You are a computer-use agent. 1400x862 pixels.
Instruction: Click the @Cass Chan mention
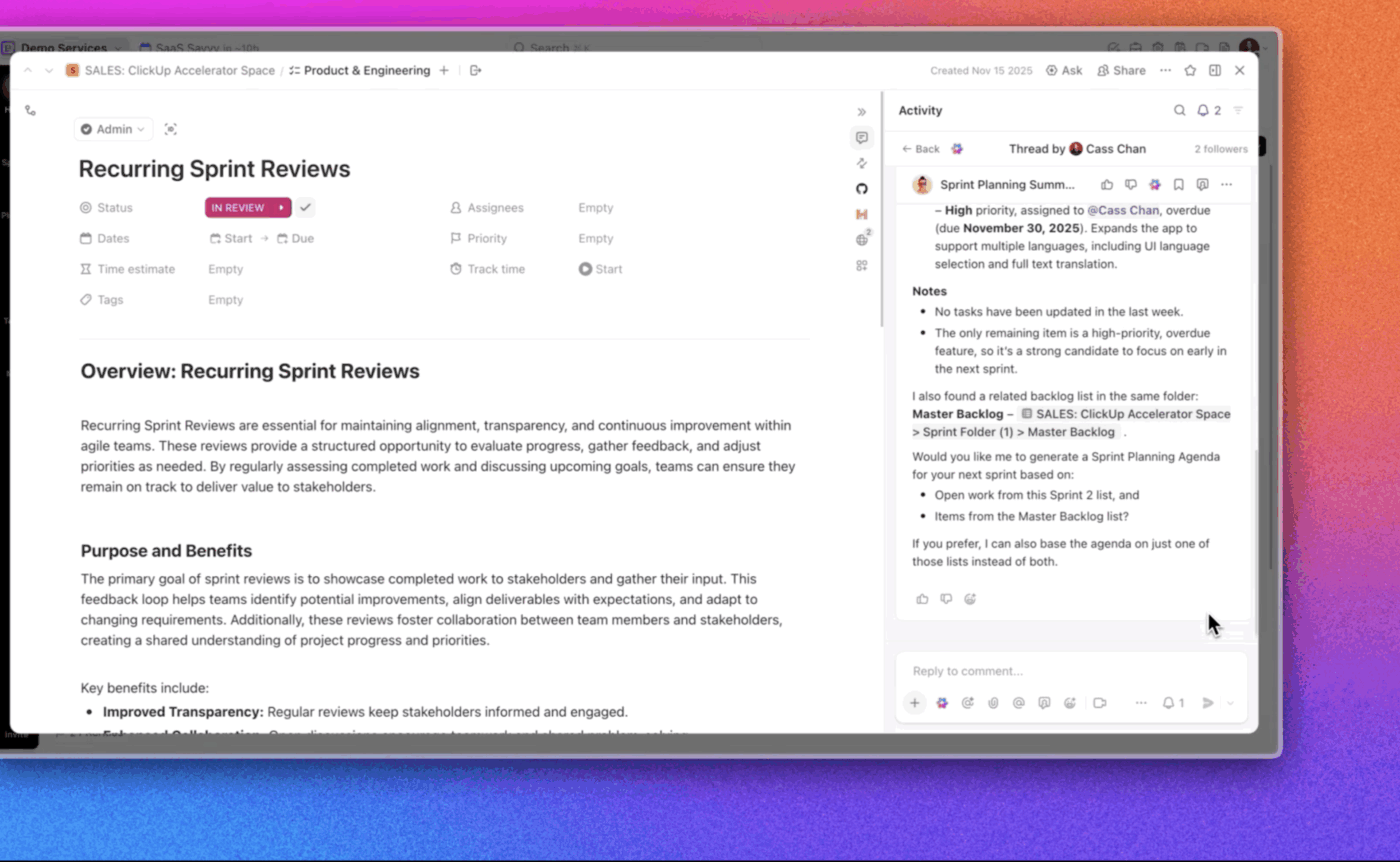[1123, 211]
